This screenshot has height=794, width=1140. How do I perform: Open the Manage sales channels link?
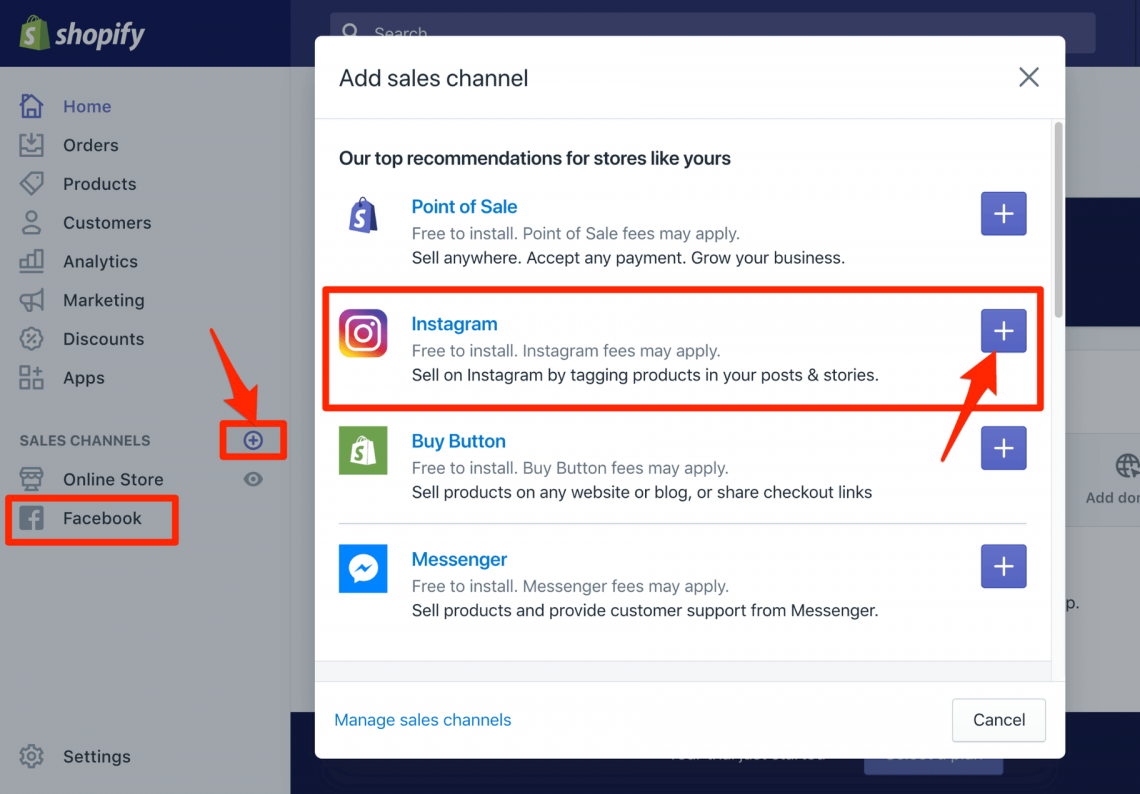click(x=422, y=720)
